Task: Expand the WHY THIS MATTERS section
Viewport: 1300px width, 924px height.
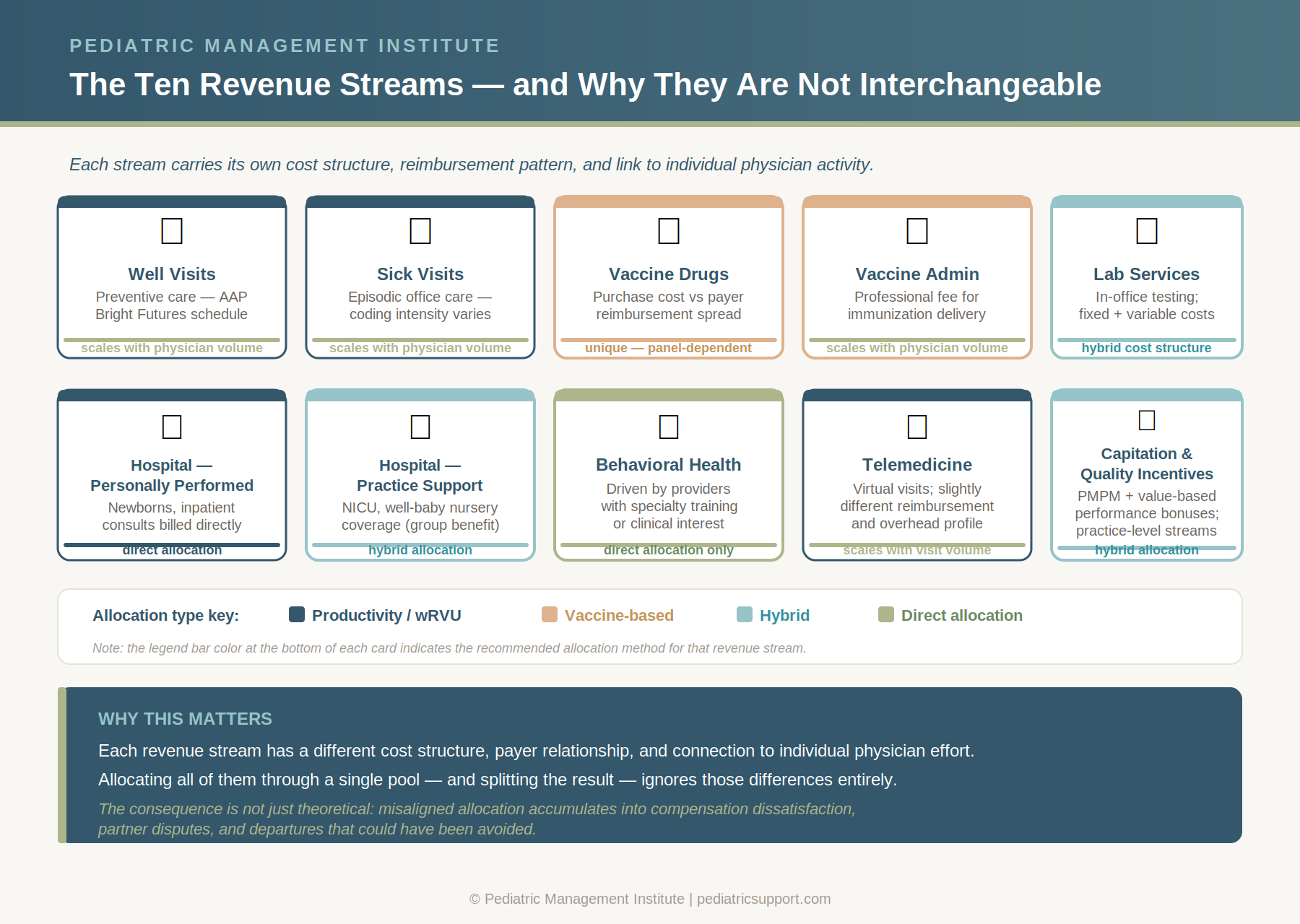Action: pos(186,719)
